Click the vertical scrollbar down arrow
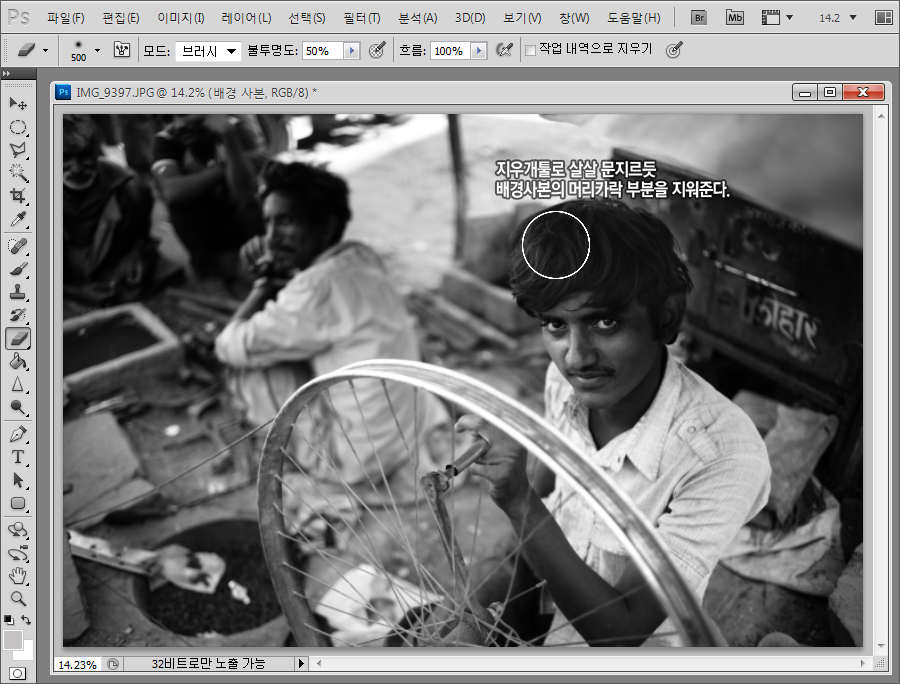Viewport: 900px width, 684px height. click(881, 646)
